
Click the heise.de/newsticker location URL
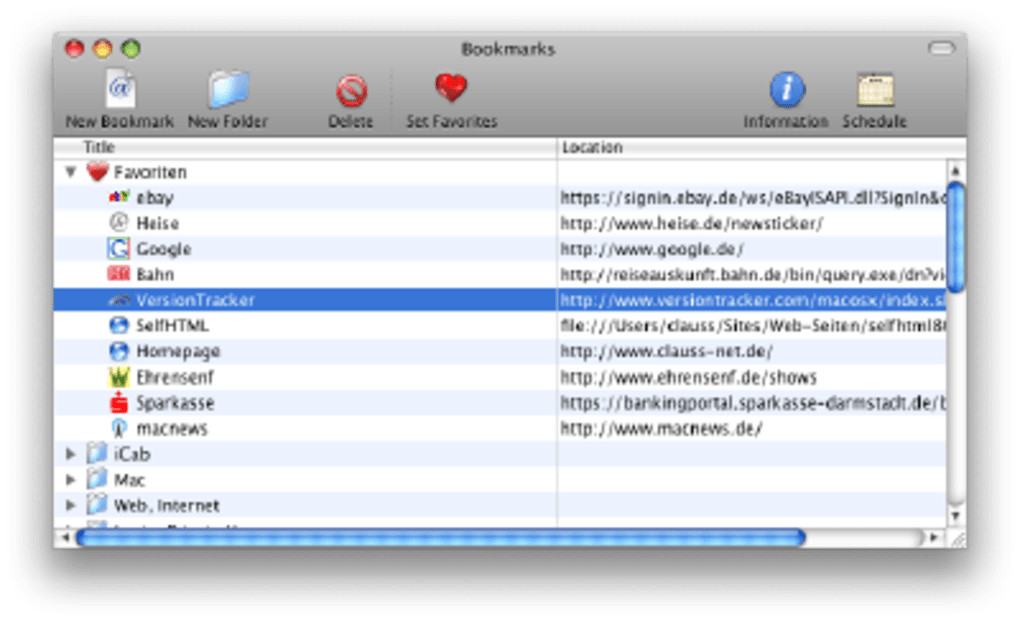point(691,223)
